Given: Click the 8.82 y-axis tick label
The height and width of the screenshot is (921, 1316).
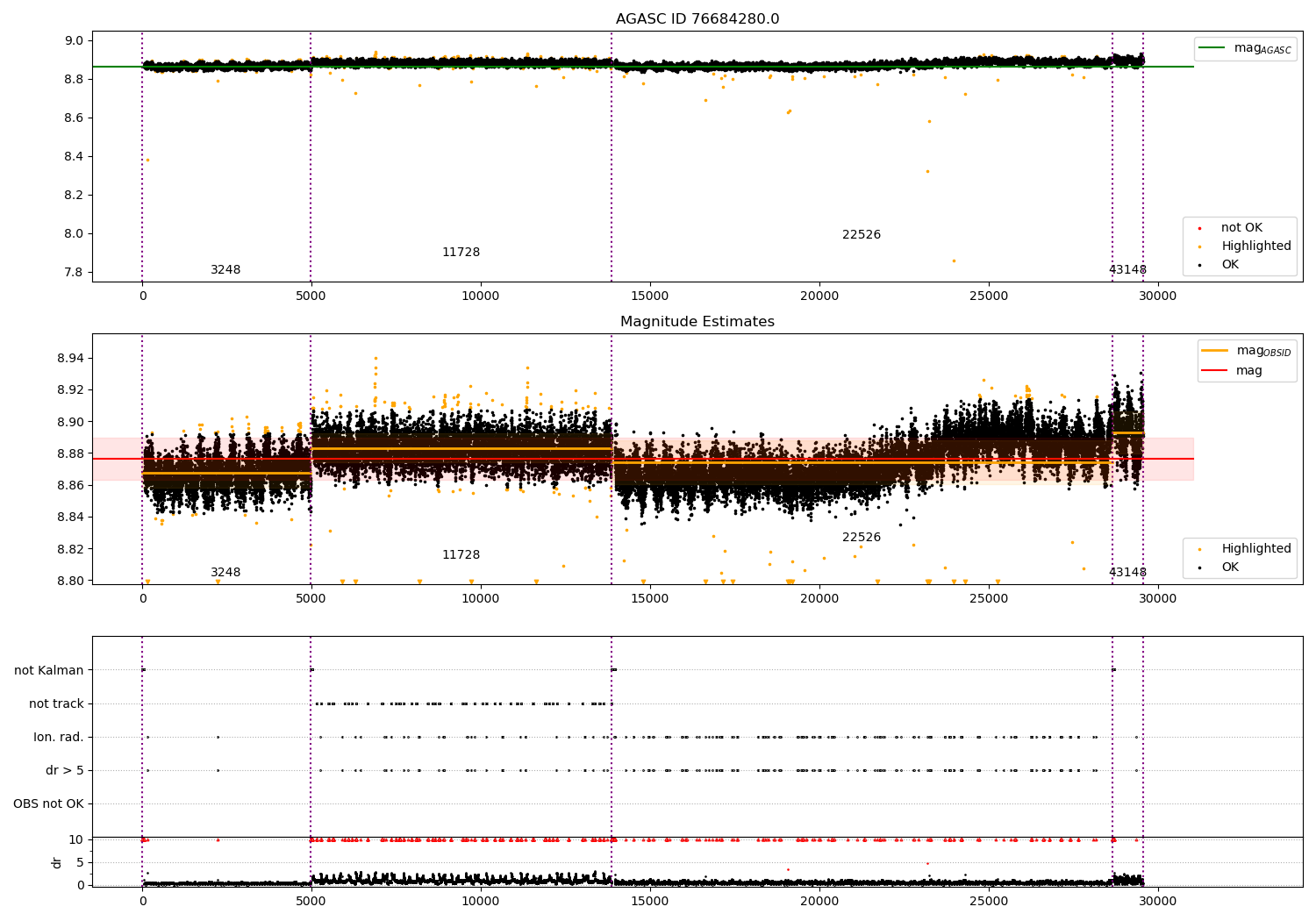Looking at the screenshot, I should coord(71,550).
